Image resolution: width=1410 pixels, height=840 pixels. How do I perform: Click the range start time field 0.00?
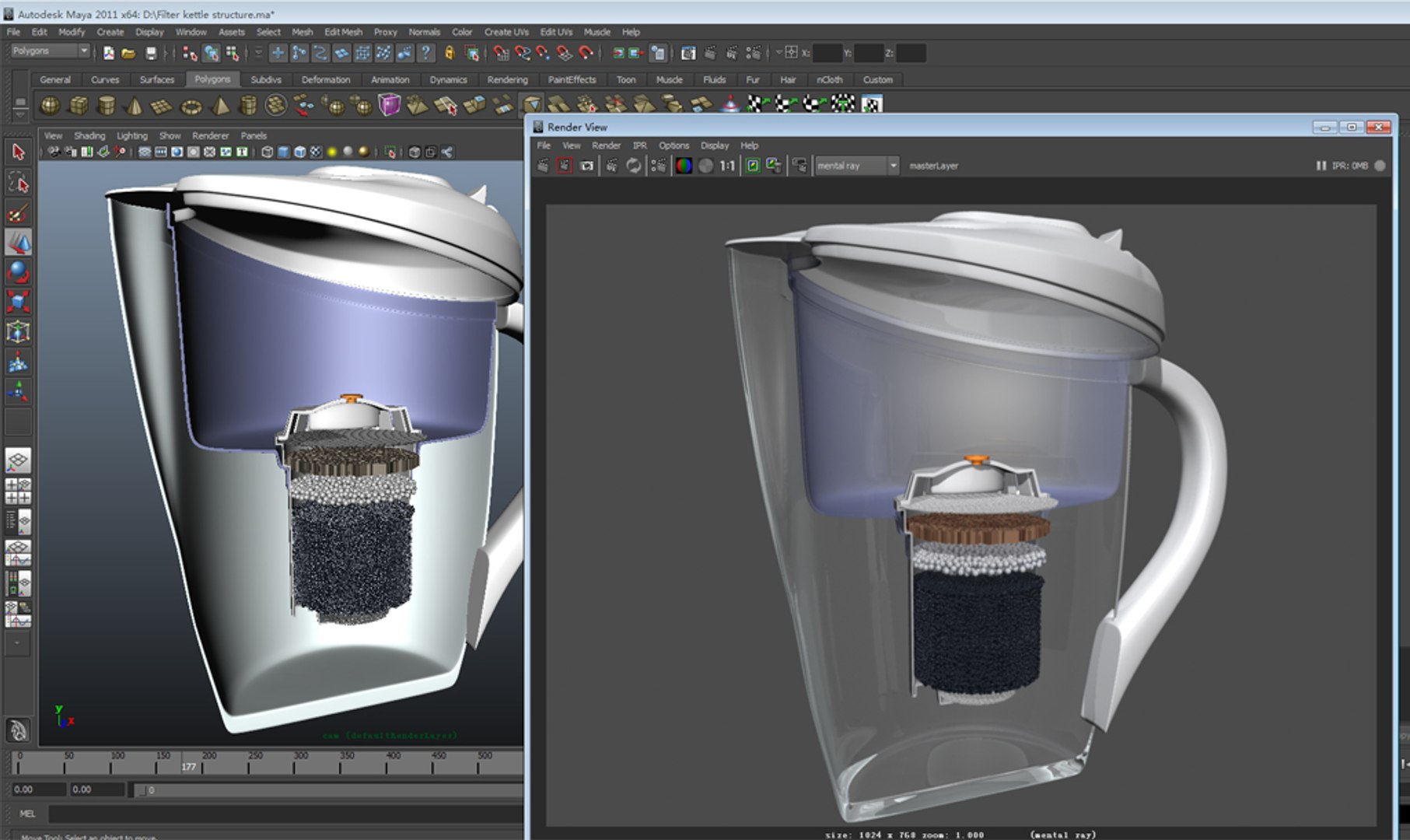point(39,789)
